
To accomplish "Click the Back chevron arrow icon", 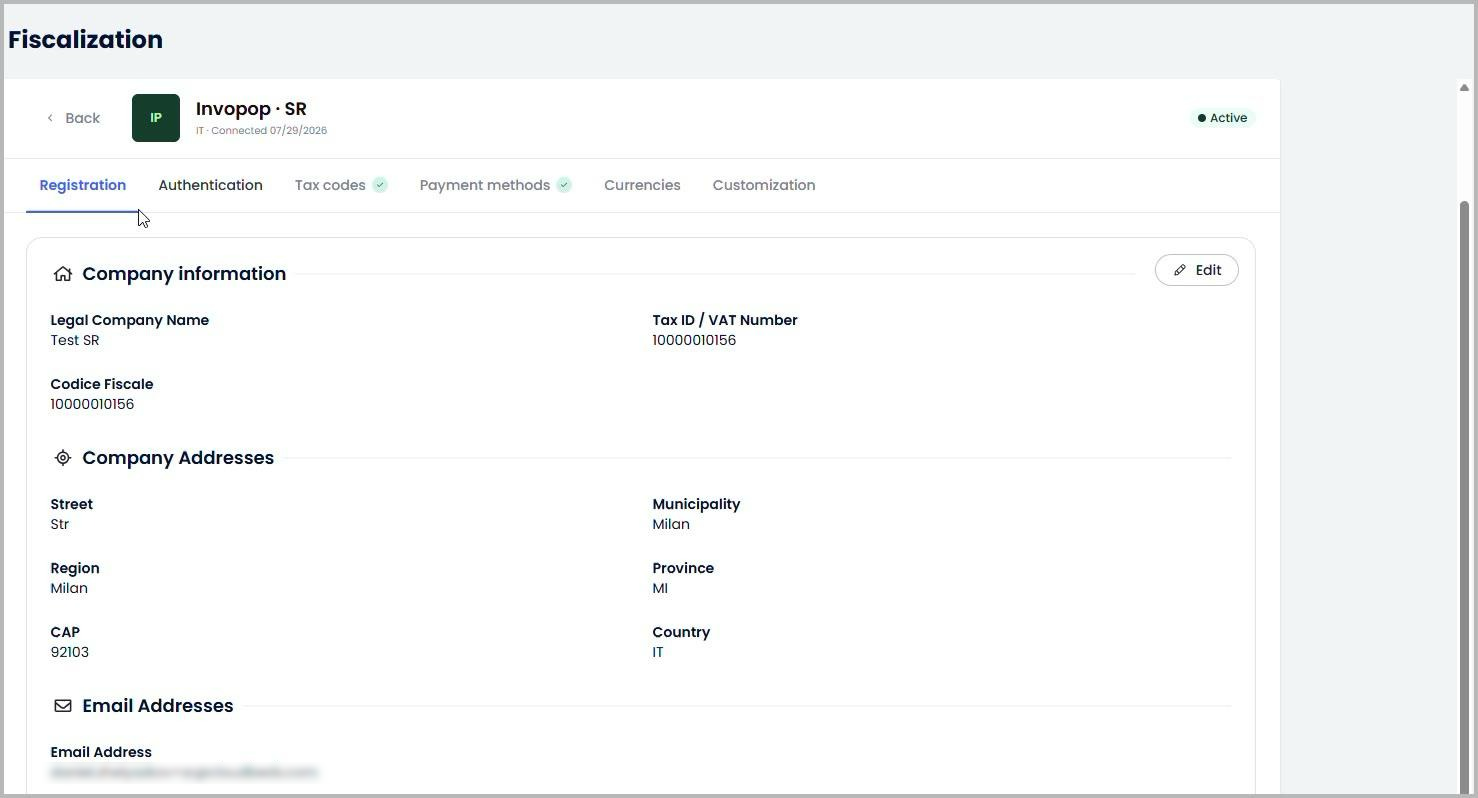I will pyautogui.click(x=50, y=118).
